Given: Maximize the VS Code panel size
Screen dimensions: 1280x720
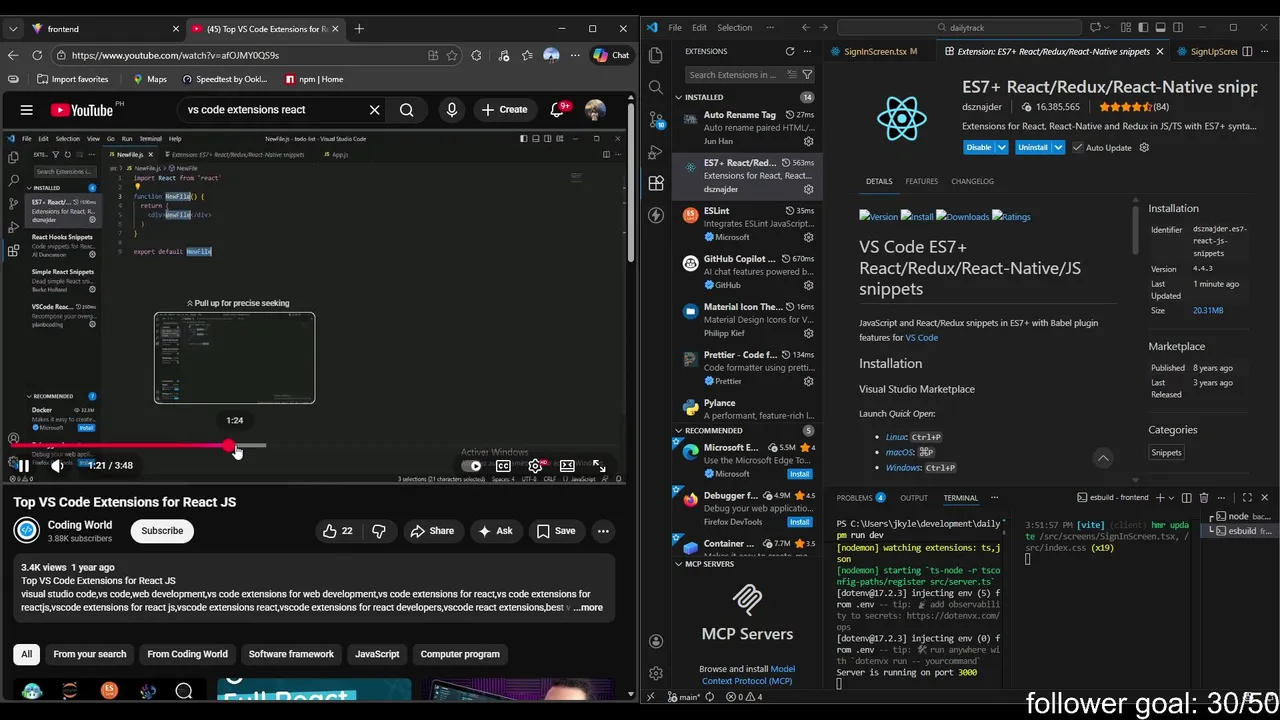Looking at the screenshot, I should click(1247, 497).
